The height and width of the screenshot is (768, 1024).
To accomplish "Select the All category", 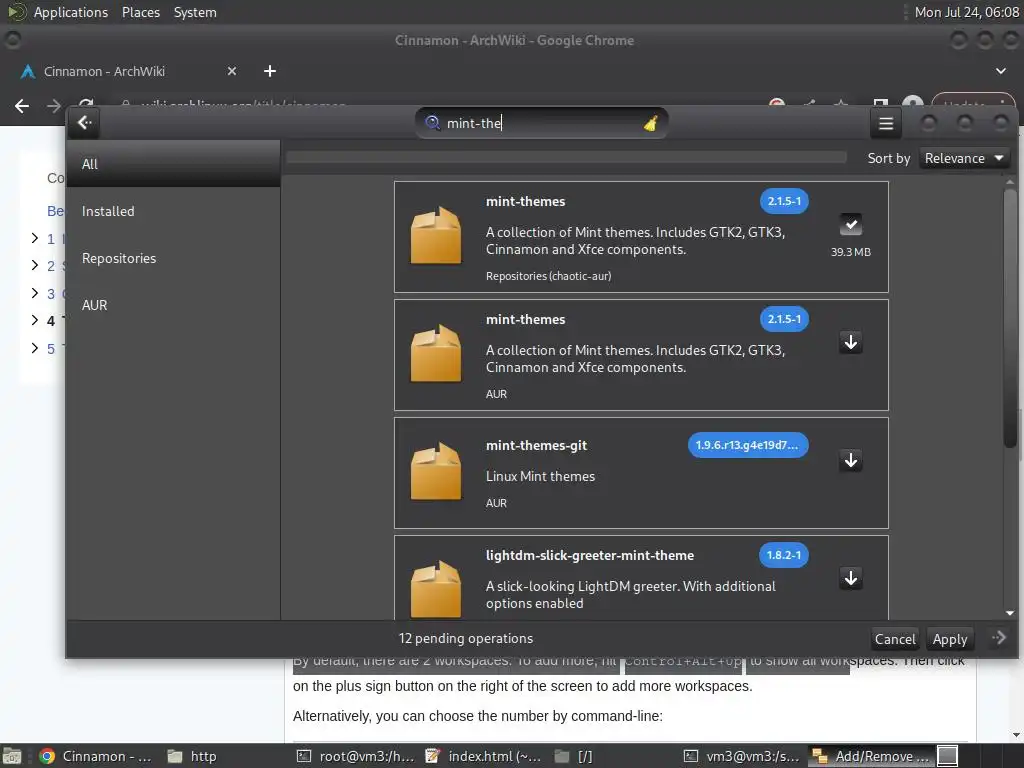I will coord(173,164).
